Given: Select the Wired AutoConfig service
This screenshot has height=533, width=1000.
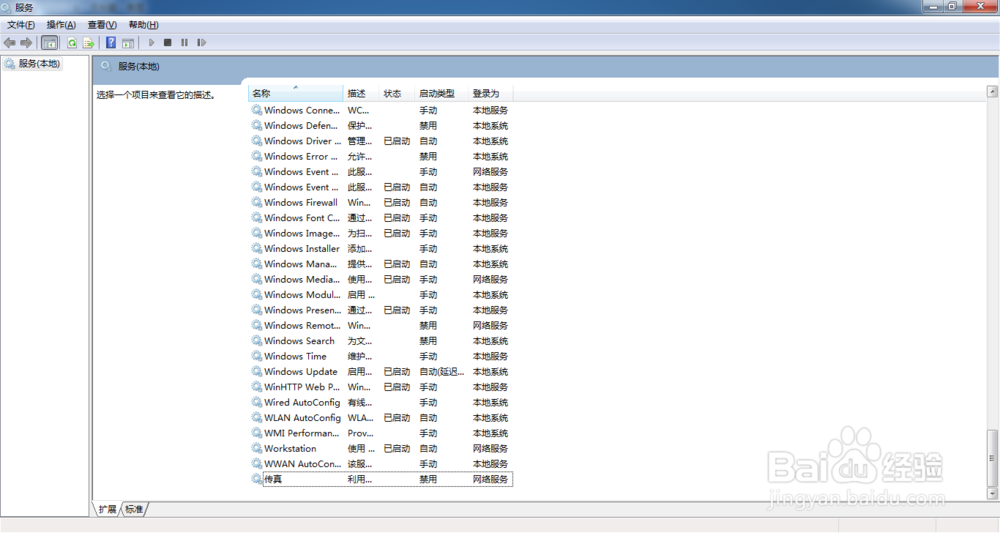Looking at the screenshot, I should 381,402.
